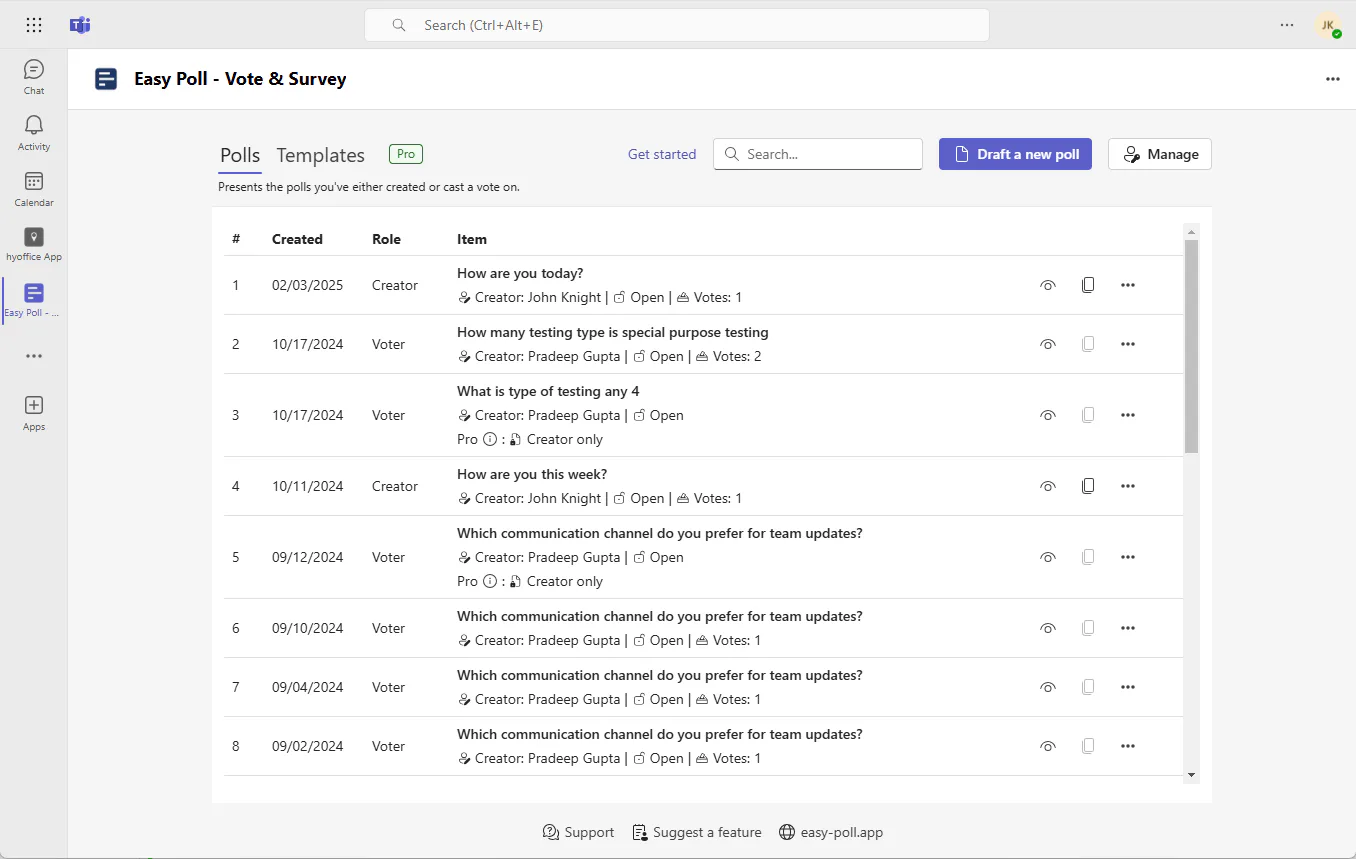Click the eye icon for poll number 8
The image size is (1356, 859).
(x=1048, y=746)
